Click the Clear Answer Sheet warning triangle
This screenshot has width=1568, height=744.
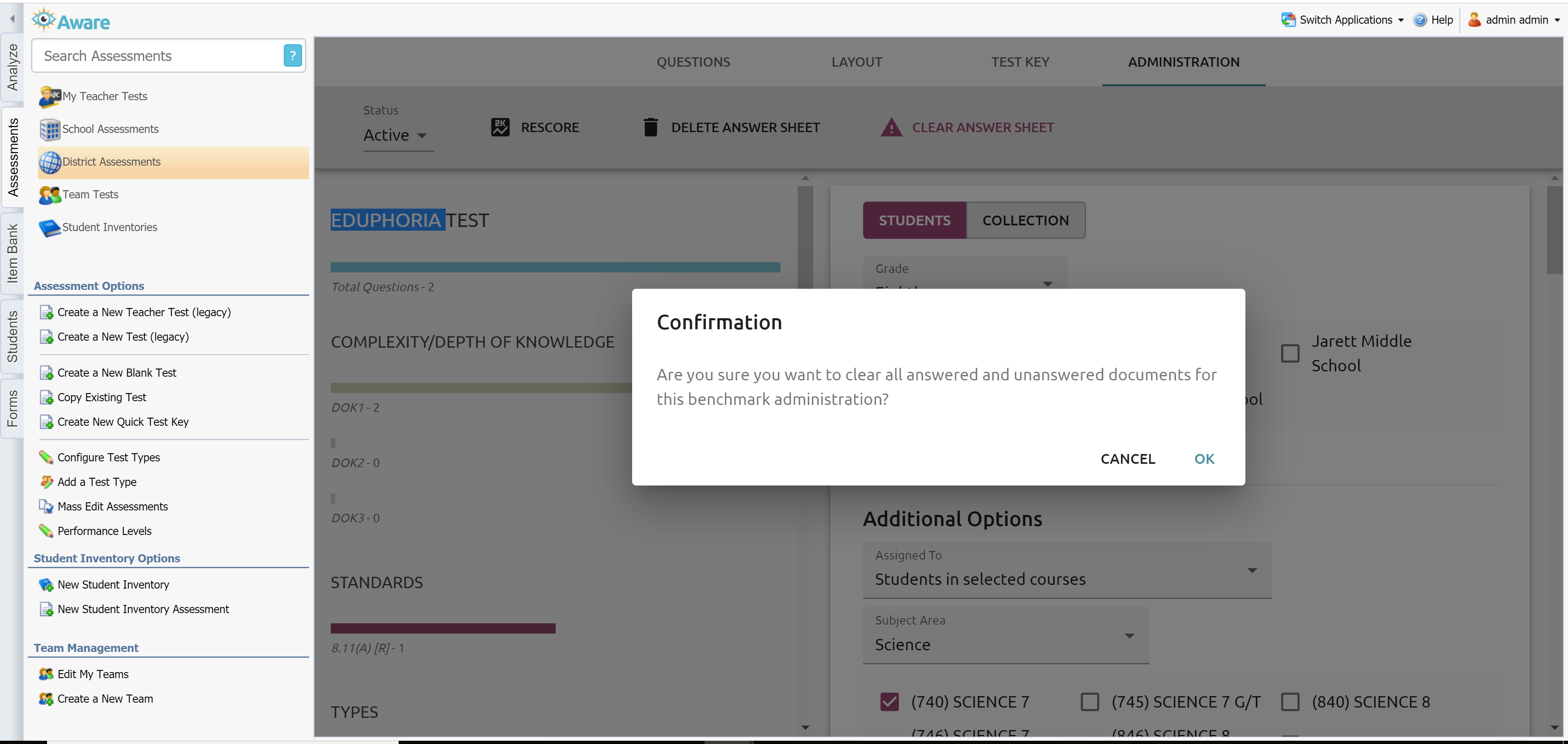click(891, 127)
